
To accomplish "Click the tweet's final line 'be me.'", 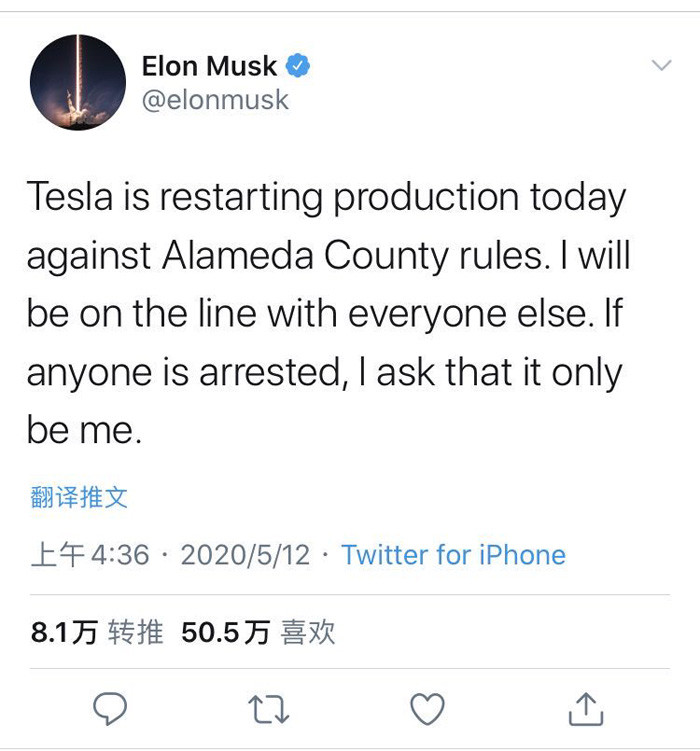I will tap(84, 430).
